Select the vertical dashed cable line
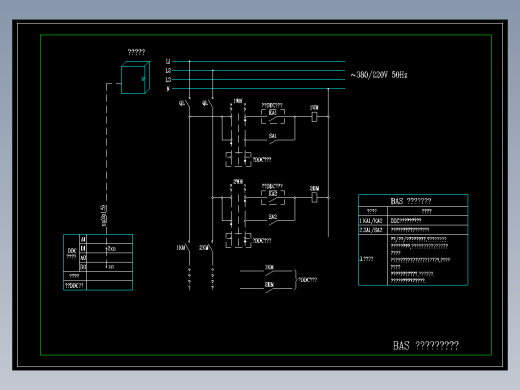This screenshot has width=520, height=390. 107,158
